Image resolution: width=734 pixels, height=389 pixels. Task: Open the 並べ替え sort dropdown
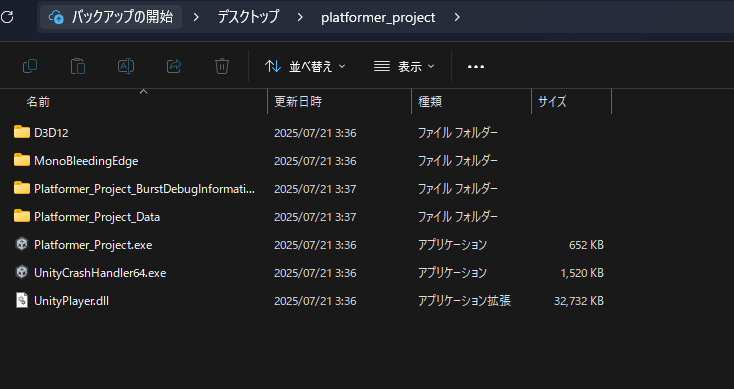tap(305, 66)
